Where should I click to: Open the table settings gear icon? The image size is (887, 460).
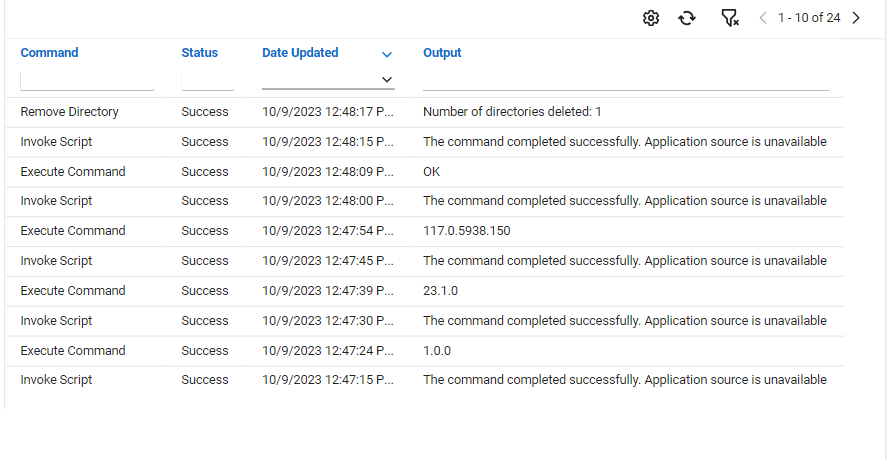coord(651,18)
